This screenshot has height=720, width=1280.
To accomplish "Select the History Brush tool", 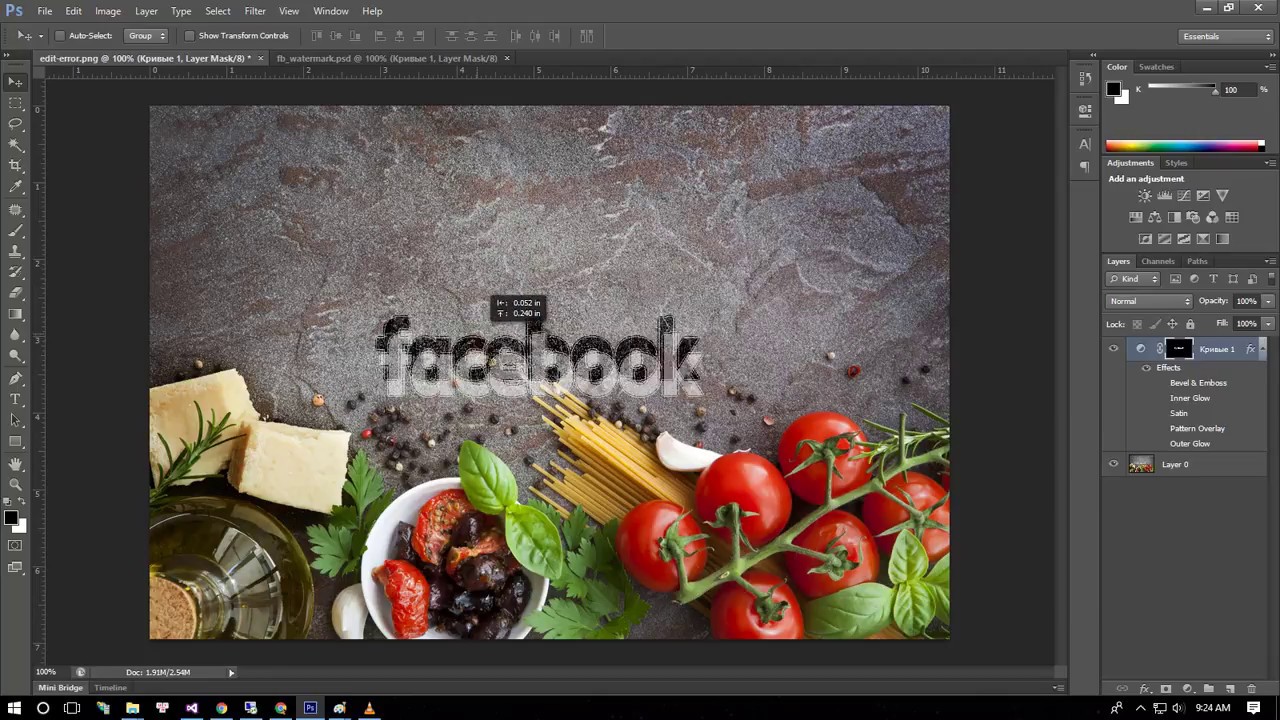I will (x=16, y=273).
